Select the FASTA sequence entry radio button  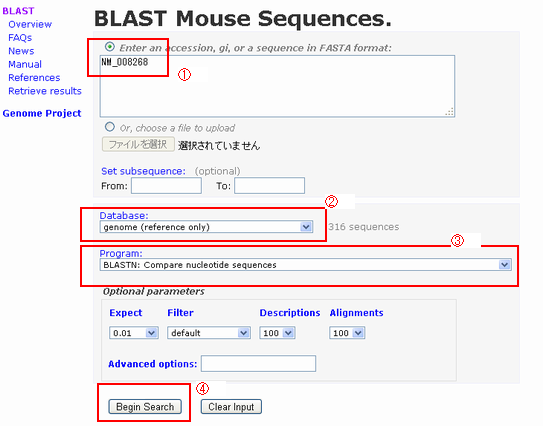tap(110, 46)
